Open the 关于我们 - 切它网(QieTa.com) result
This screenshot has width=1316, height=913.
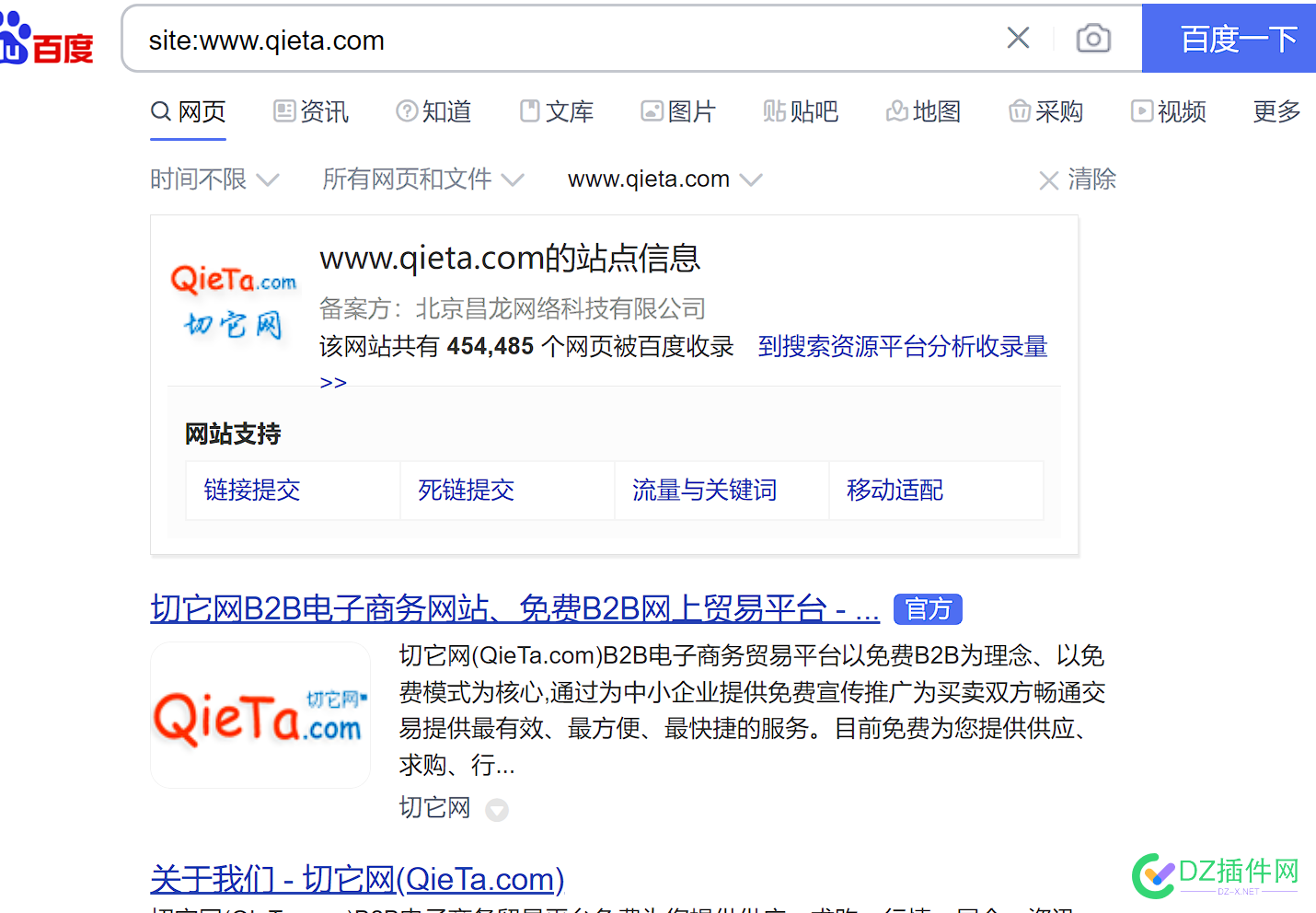(357, 879)
